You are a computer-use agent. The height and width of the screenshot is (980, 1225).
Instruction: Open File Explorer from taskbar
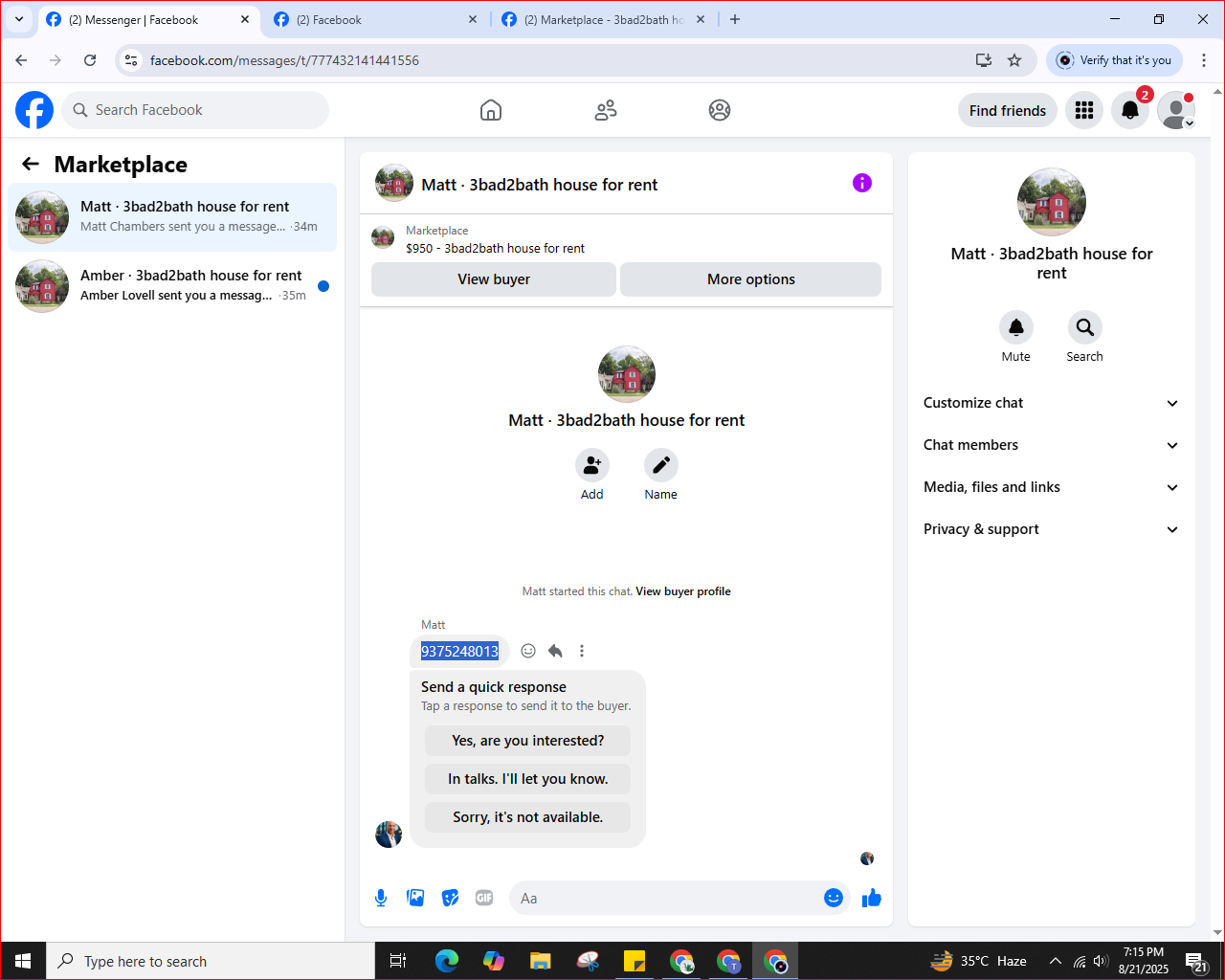coord(541,961)
